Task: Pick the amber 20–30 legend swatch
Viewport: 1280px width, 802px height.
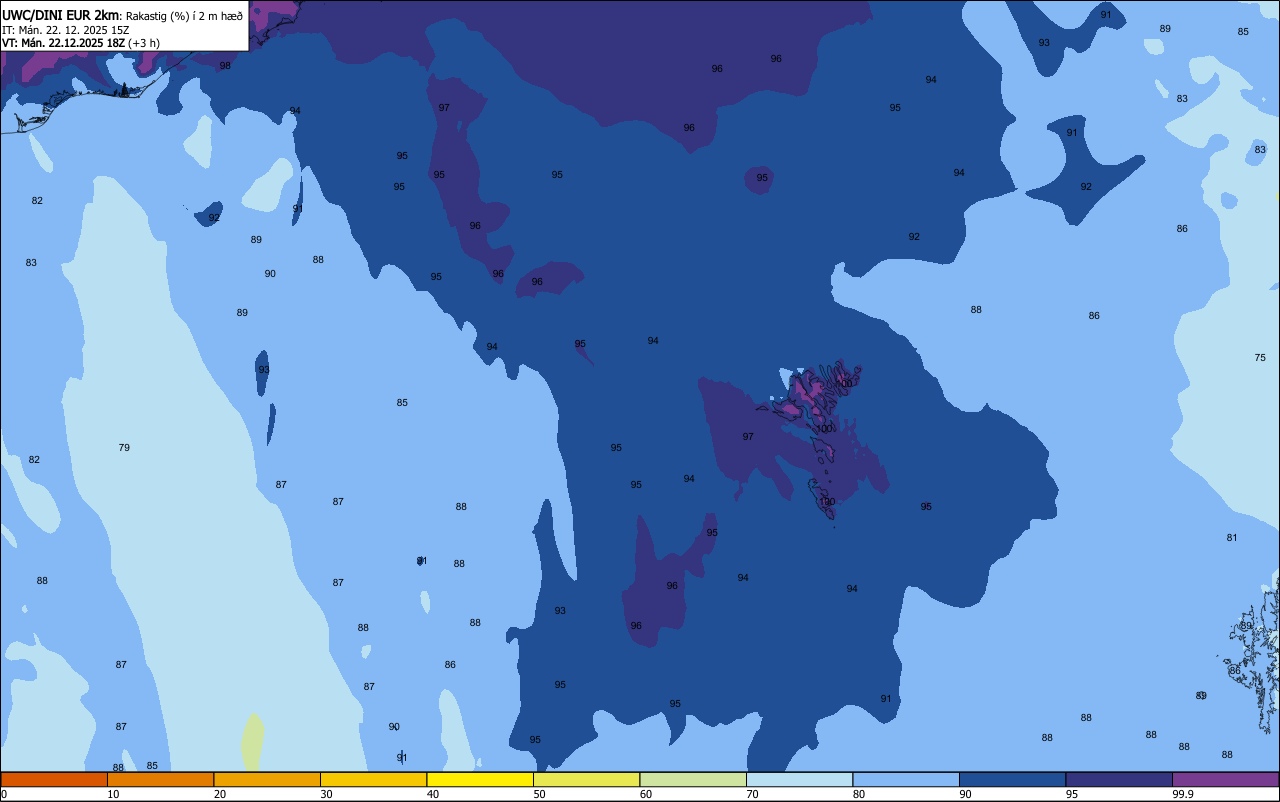Action: [x=267, y=779]
